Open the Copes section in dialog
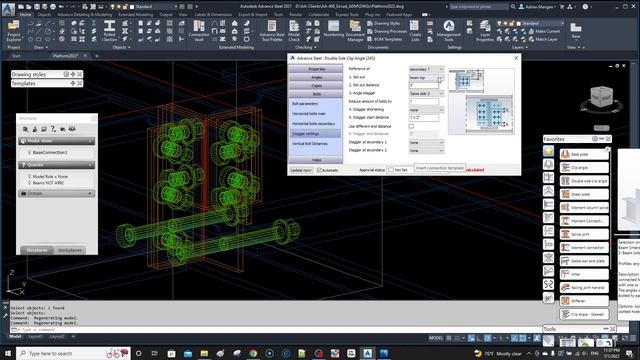640x360 pixels. (316, 86)
